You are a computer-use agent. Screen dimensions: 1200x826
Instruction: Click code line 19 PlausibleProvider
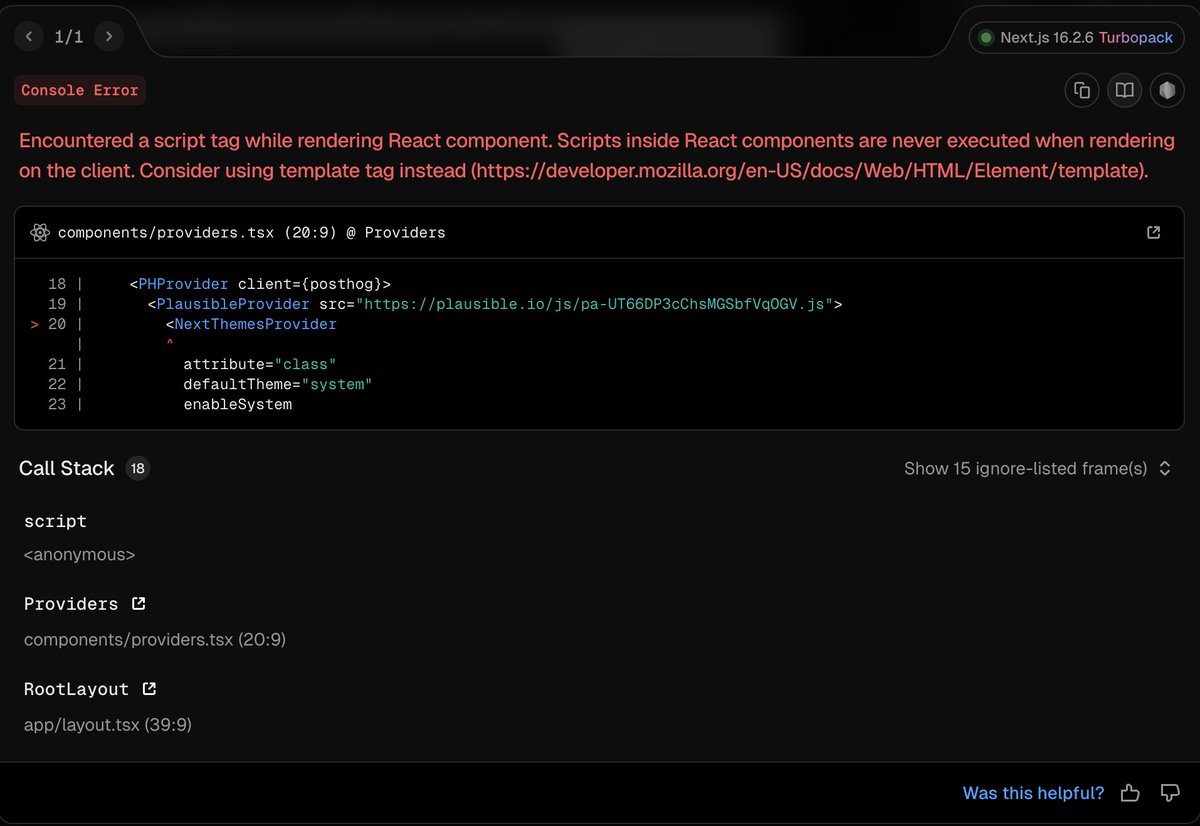[x=495, y=304]
